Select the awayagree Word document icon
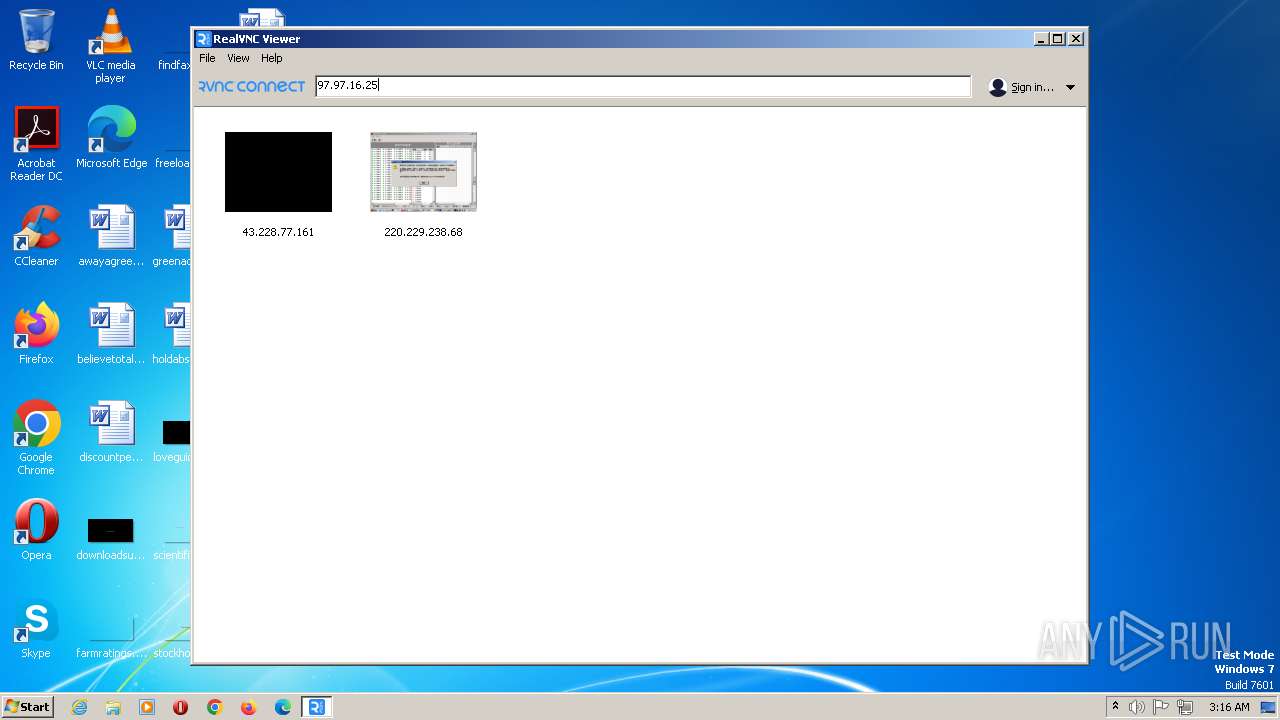This screenshot has height=720, width=1280. pos(111,236)
